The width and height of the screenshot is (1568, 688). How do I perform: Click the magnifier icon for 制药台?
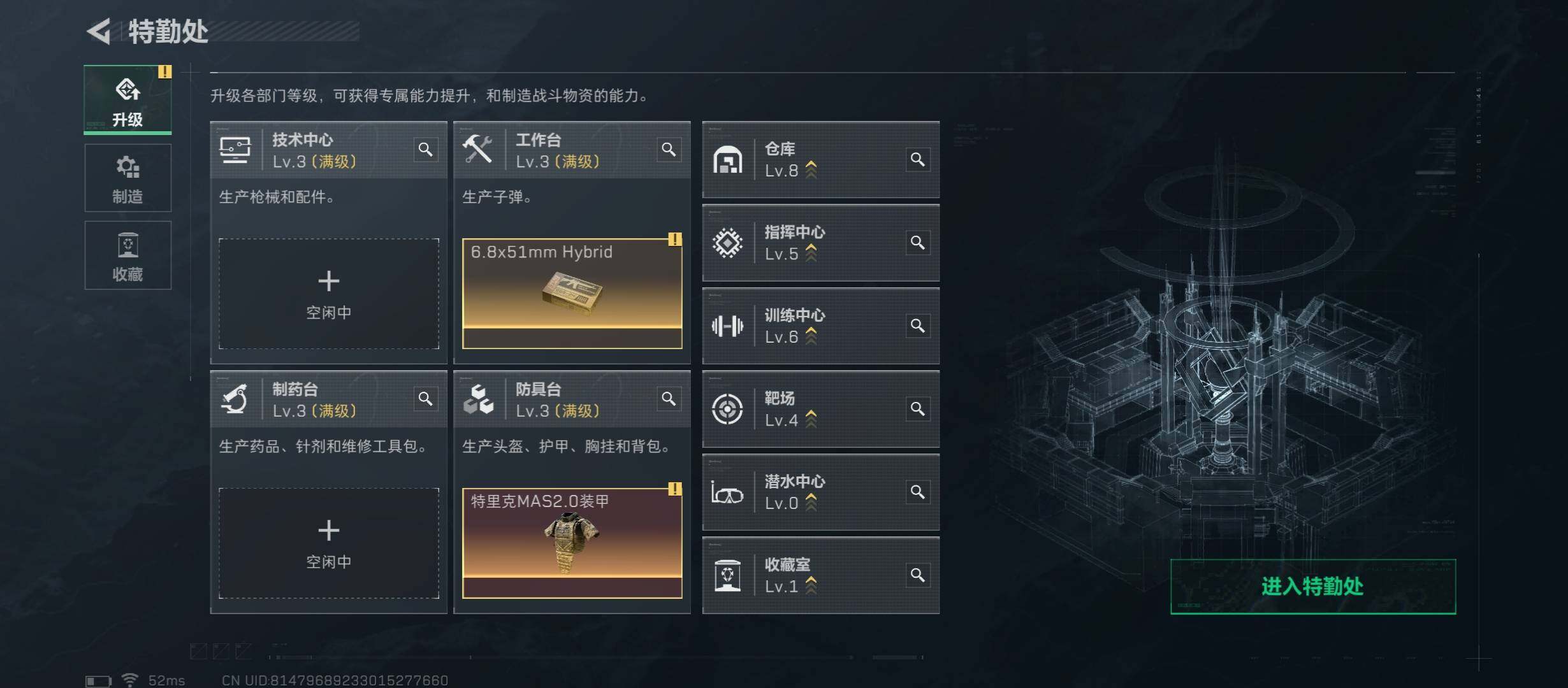pos(425,399)
